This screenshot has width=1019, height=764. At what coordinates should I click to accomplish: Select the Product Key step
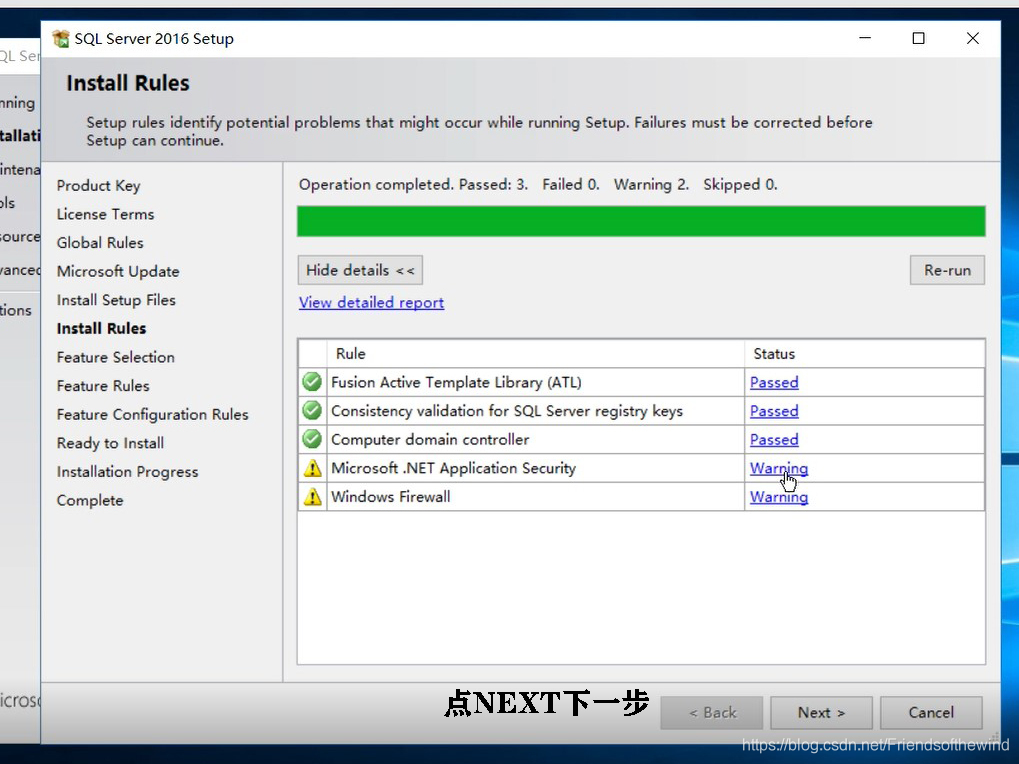tap(98, 186)
